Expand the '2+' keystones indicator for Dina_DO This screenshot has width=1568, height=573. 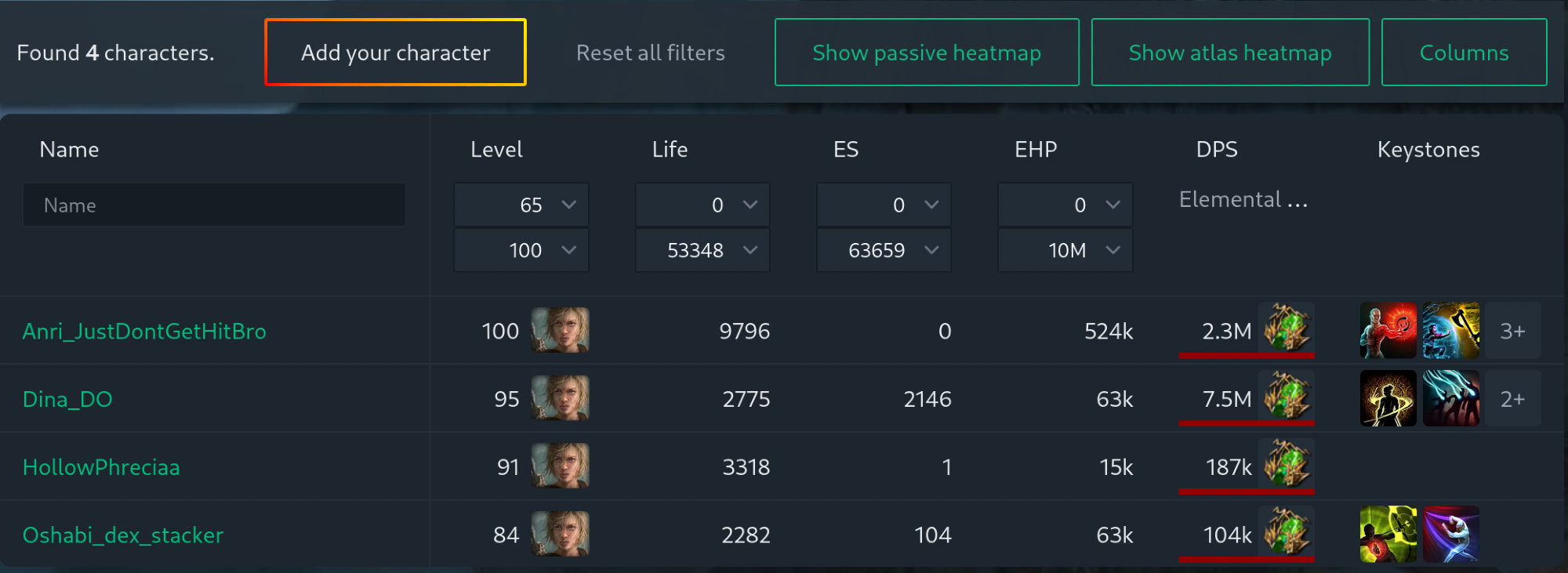[1513, 399]
